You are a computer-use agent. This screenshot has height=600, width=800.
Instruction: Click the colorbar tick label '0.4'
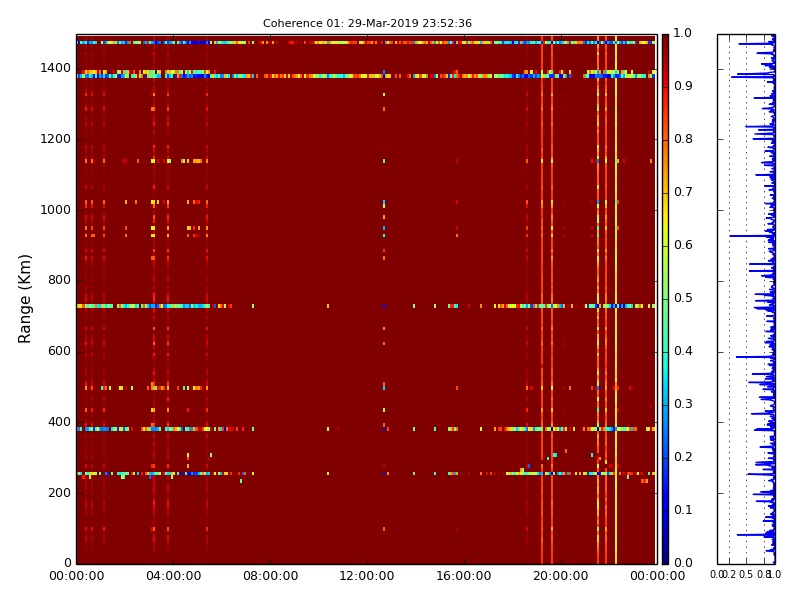(683, 351)
